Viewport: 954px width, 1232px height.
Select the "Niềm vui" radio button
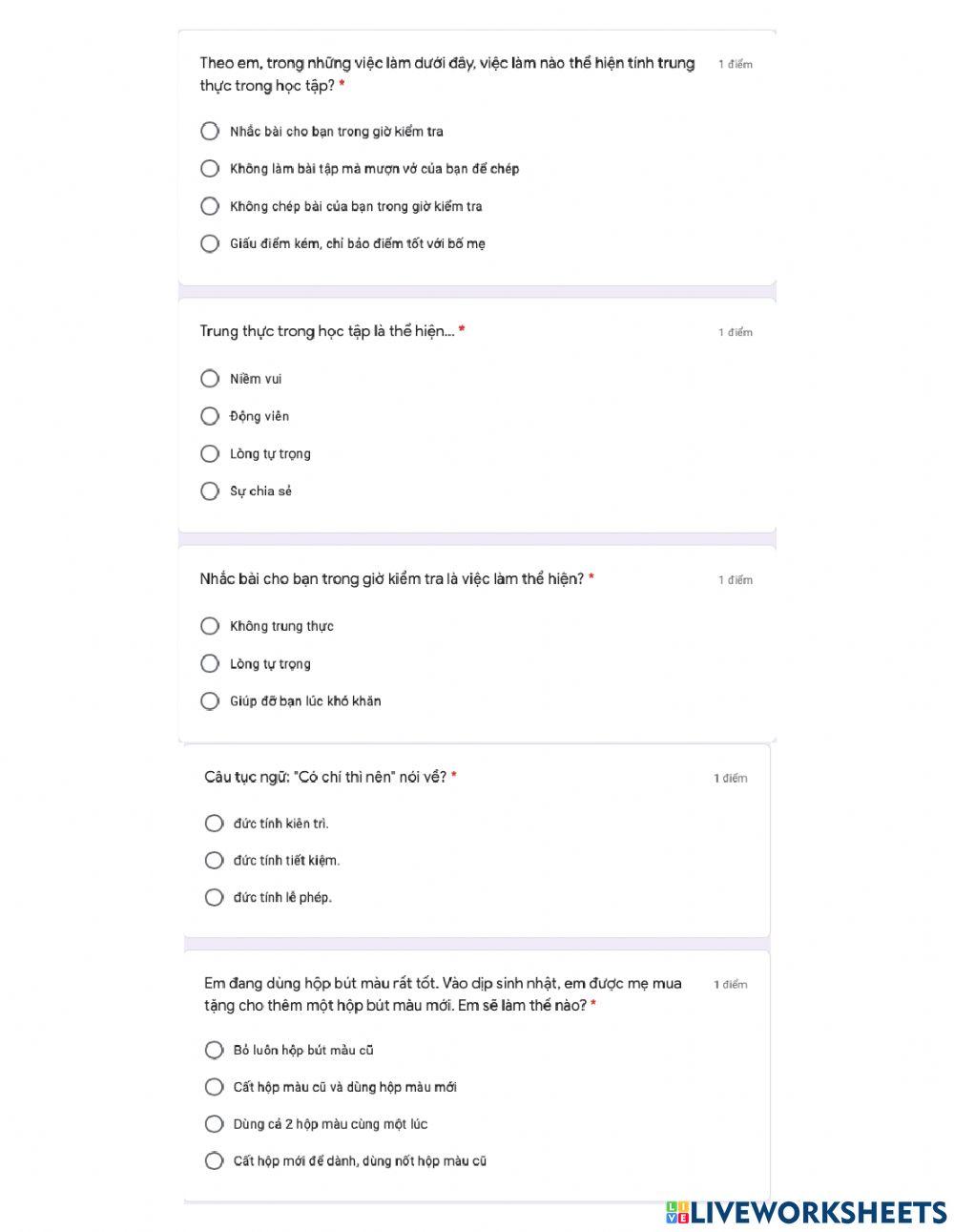(x=210, y=379)
